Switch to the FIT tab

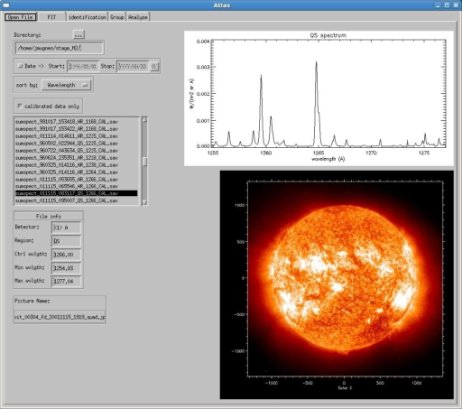click(51, 17)
